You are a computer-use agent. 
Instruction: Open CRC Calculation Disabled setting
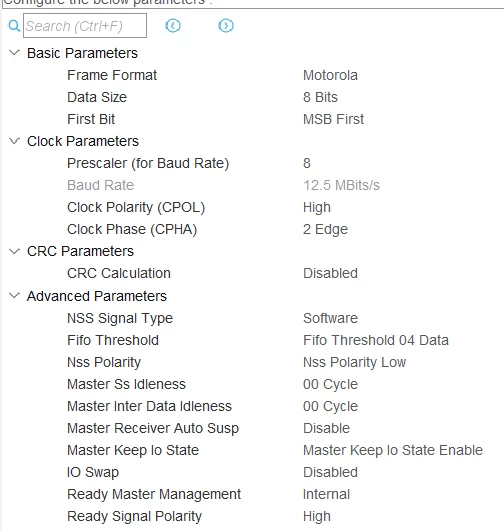point(330,273)
